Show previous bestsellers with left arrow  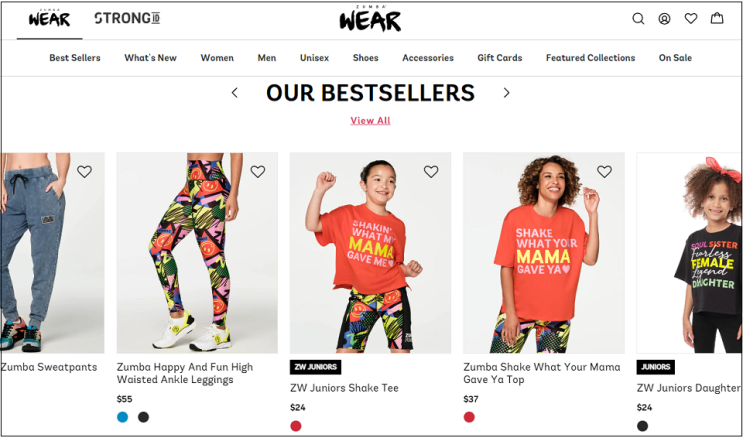pos(235,93)
